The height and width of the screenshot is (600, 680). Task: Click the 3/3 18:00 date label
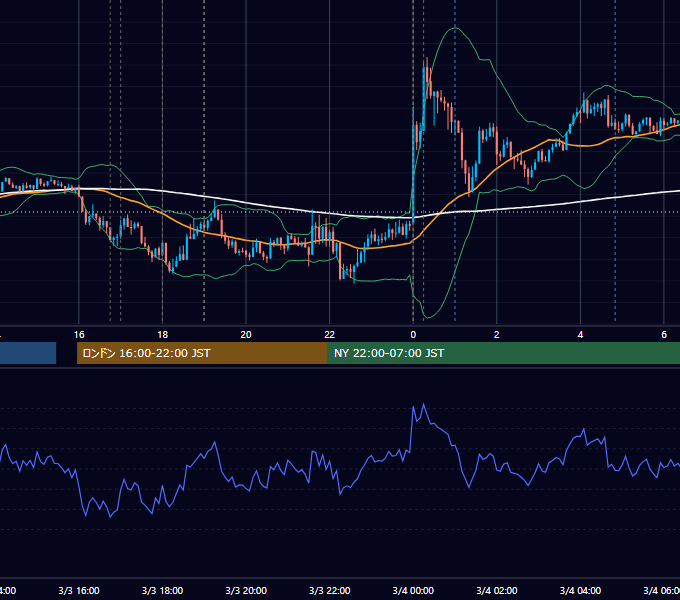point(163,591)
